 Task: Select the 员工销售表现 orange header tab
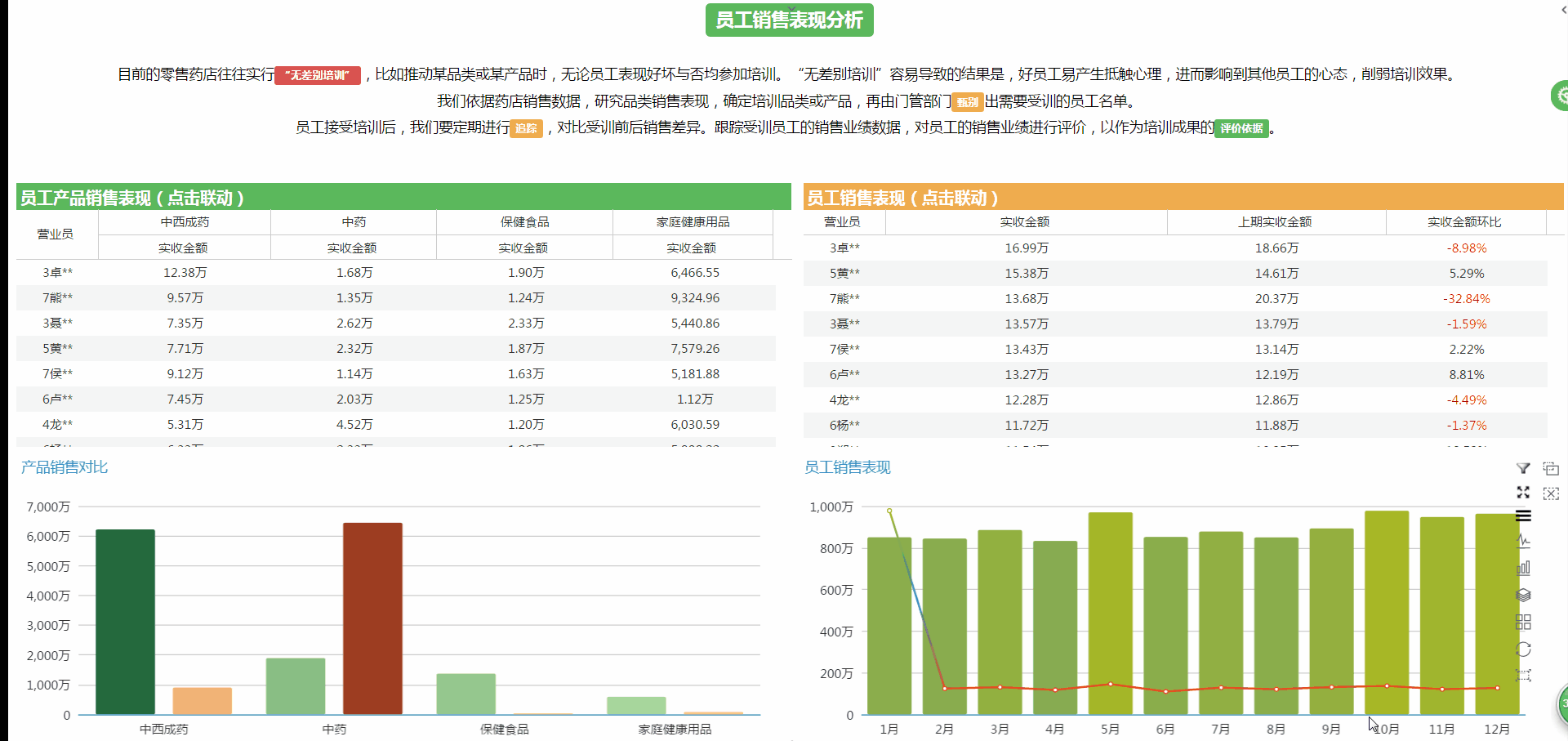coord(902,197)
